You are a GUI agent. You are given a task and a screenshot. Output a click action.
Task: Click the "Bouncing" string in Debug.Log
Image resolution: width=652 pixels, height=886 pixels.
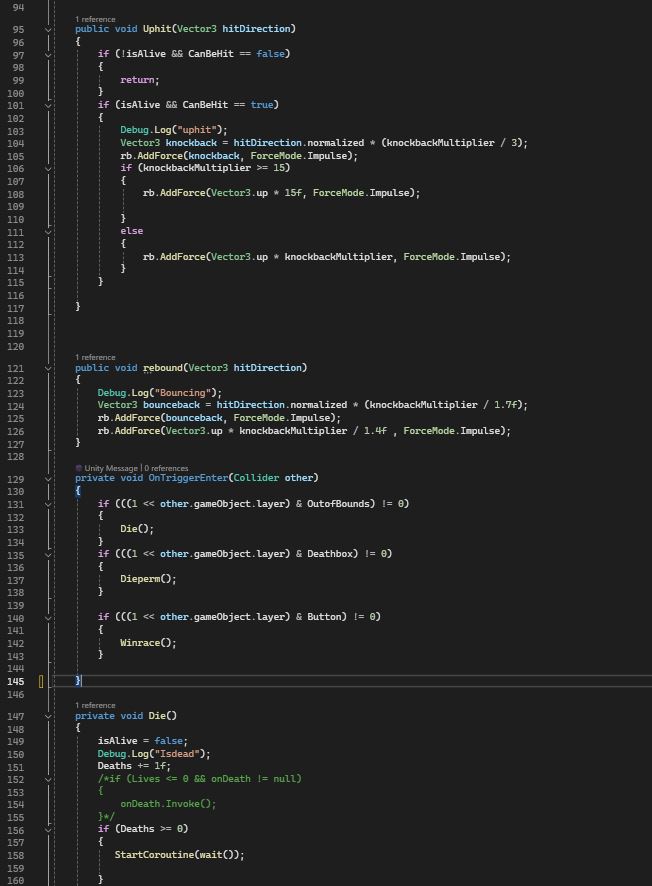click(190, 393)
